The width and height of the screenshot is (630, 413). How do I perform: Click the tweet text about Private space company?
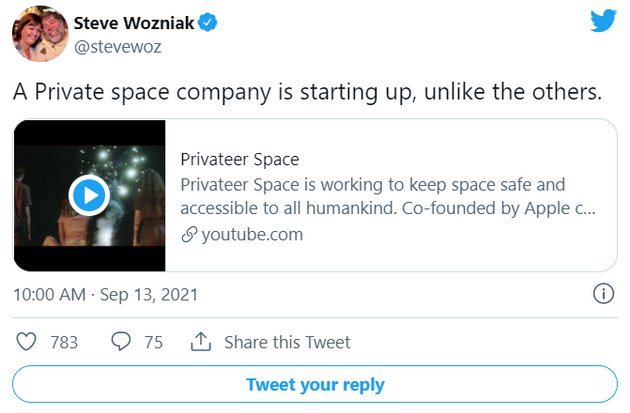click(x=308, y=92)
